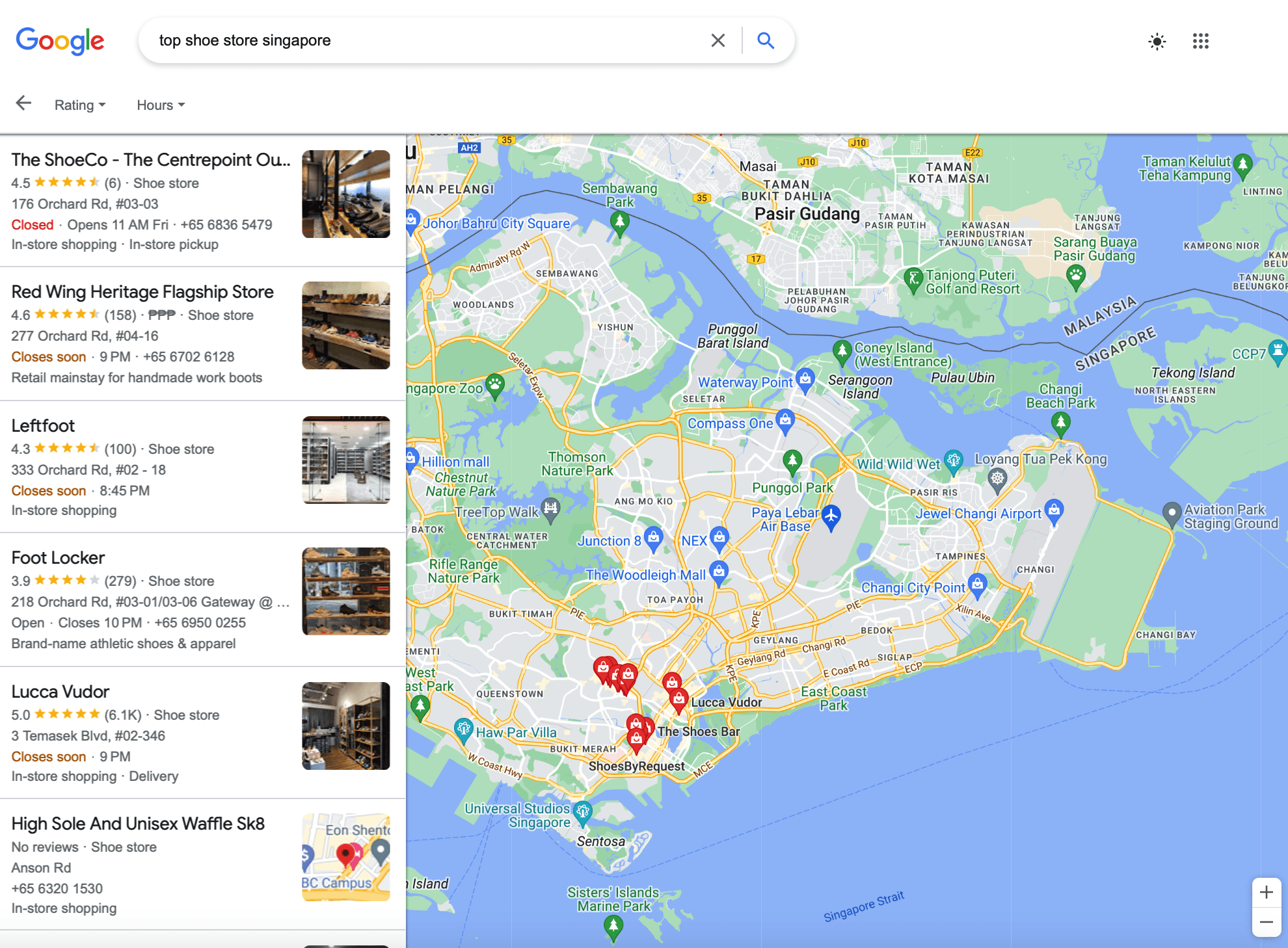Click the Foot Locker store photo

[345, 591]
